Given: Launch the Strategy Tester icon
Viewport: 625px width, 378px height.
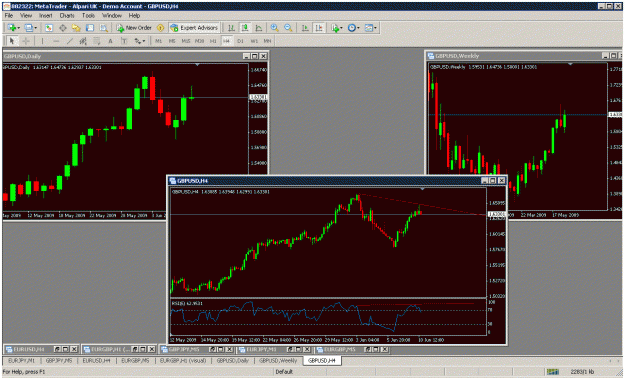Looking at the screenshot, I should (x=104, y=28).
